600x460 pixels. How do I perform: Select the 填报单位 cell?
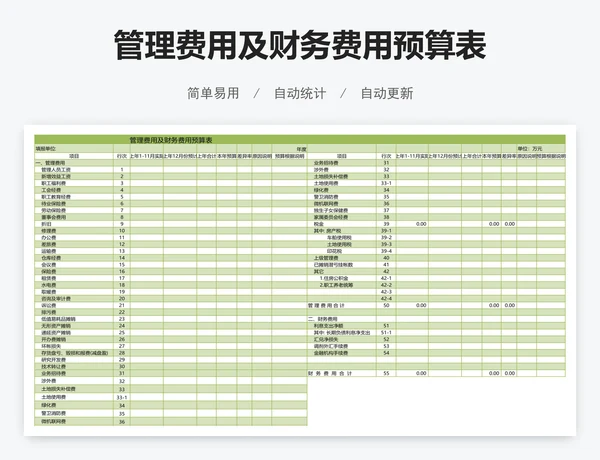[x=74, y=148]
